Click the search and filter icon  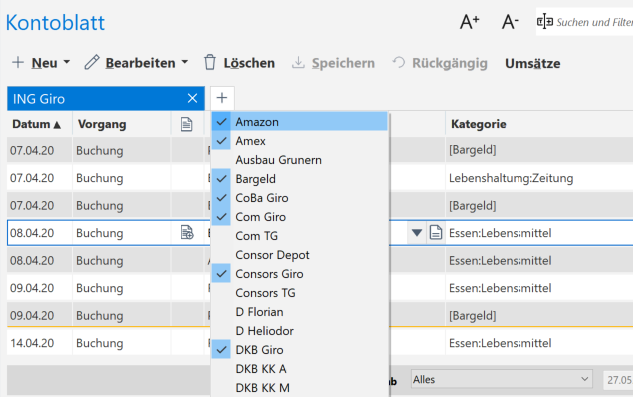pos(545,21)
